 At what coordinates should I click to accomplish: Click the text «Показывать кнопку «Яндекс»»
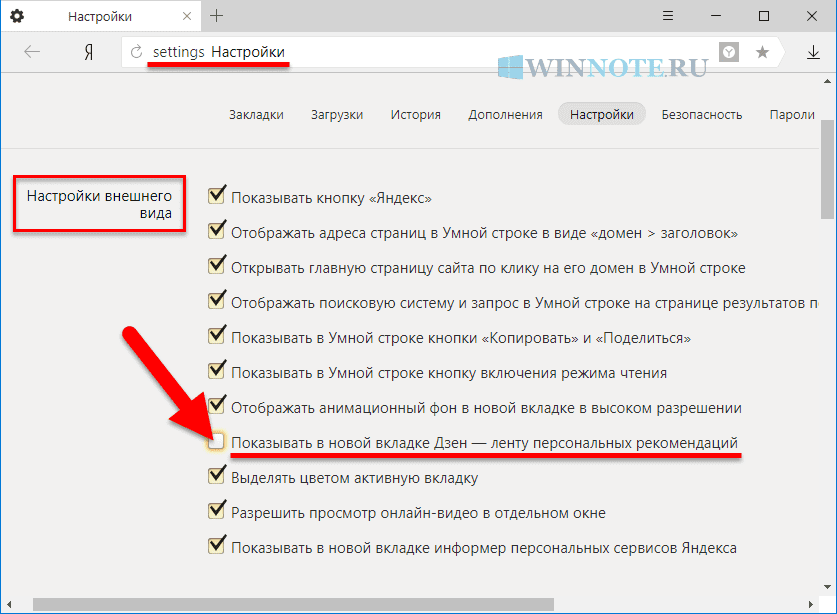pyautogui.click(x=331, y=198)
